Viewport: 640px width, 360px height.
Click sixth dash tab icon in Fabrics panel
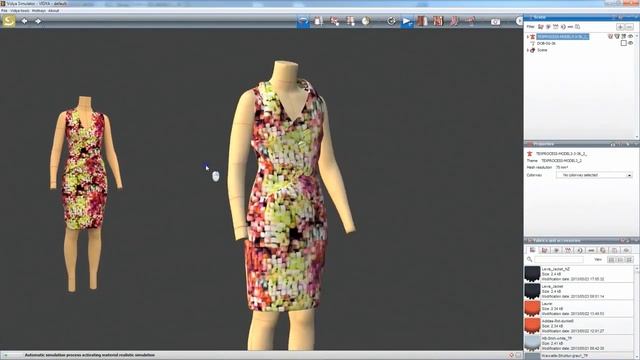591,250
